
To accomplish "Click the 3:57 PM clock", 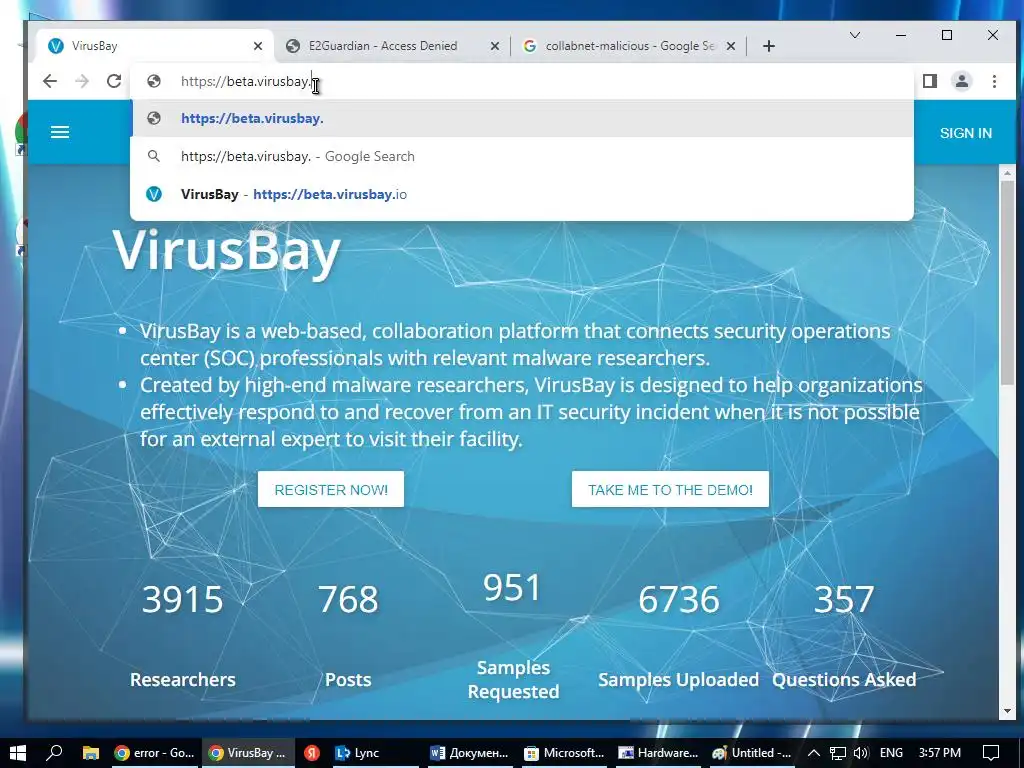I will tap(940, 753).
